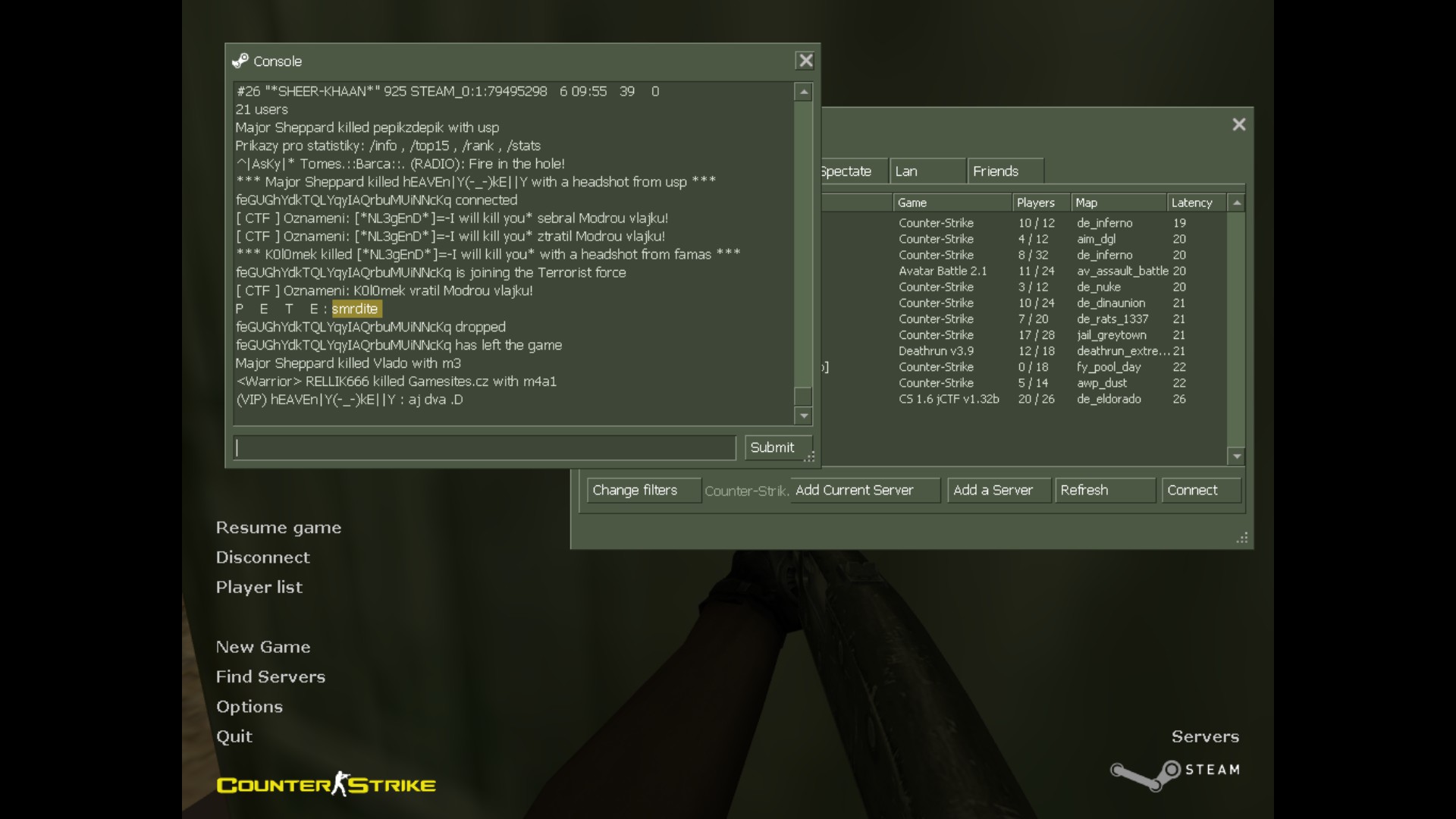This screenshot has height=819, width=1456.
Task: Close the Console window
Action: (805, 61)
